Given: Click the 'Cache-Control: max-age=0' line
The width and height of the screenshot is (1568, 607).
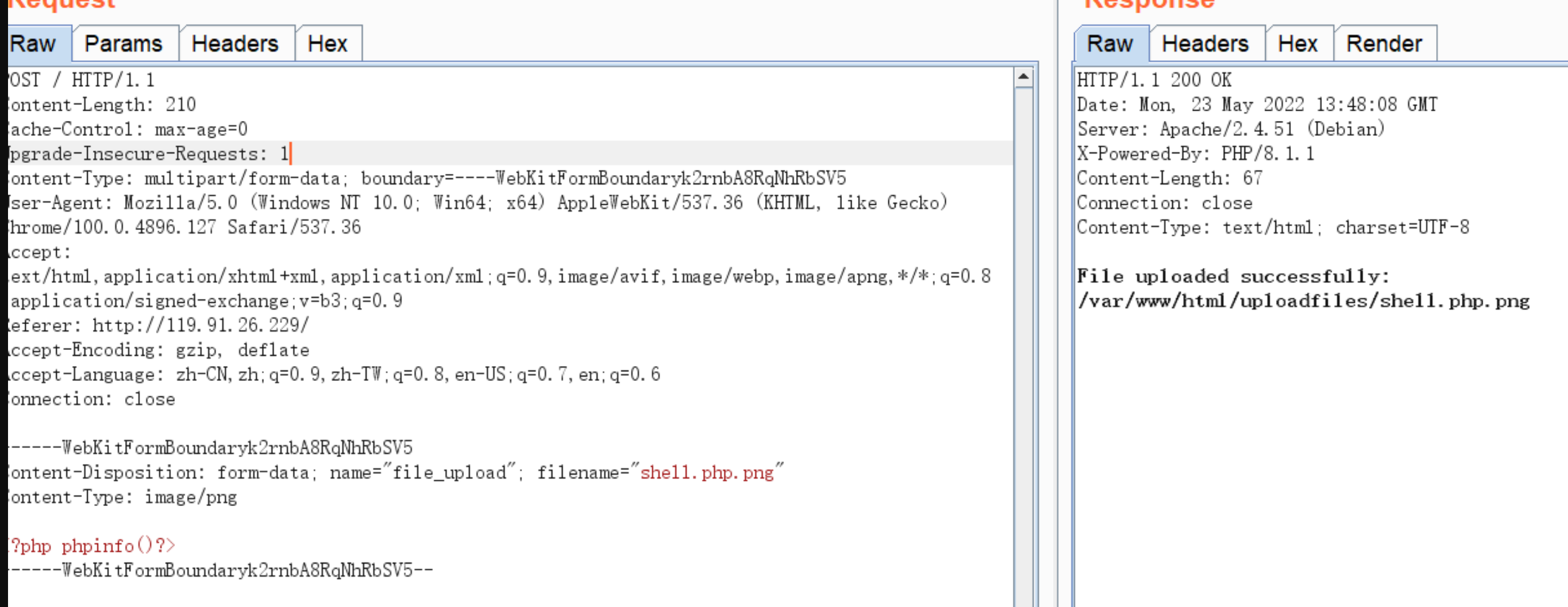Looking at the screenshot, I should pos(128,129).
